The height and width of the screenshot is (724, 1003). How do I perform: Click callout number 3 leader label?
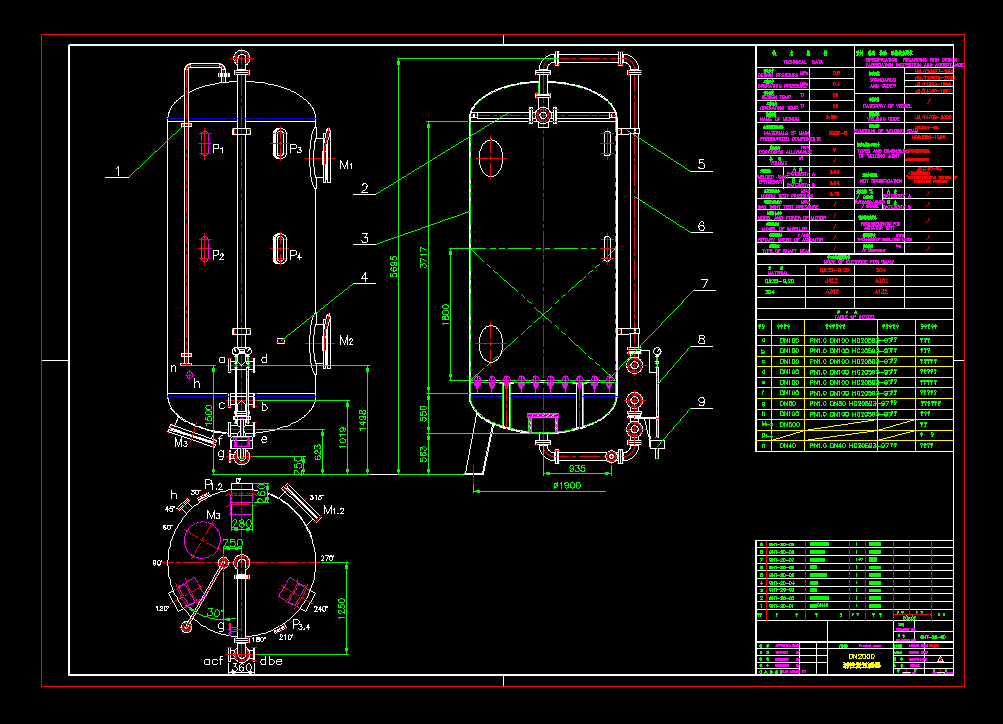[x=365, y=238]
